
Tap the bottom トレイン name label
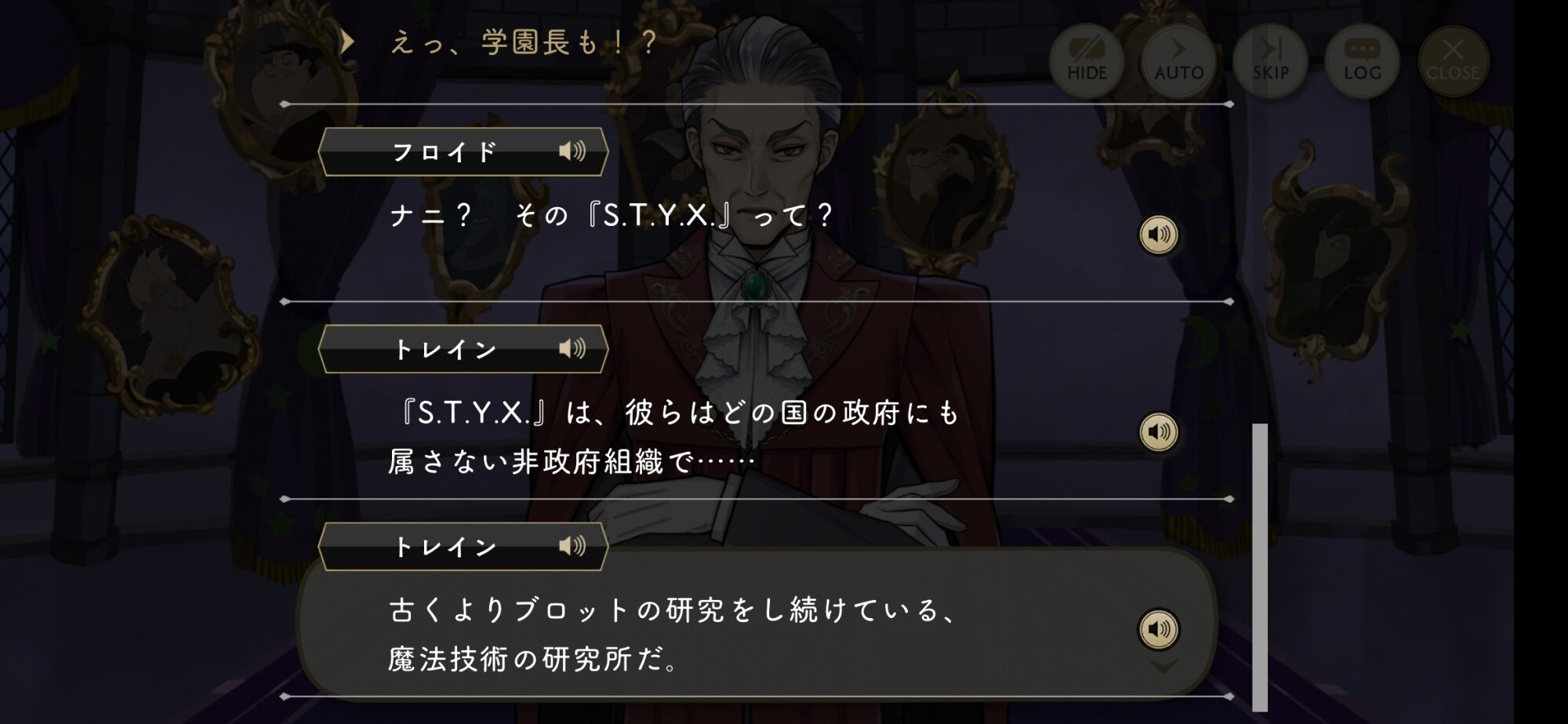[444, 547]
